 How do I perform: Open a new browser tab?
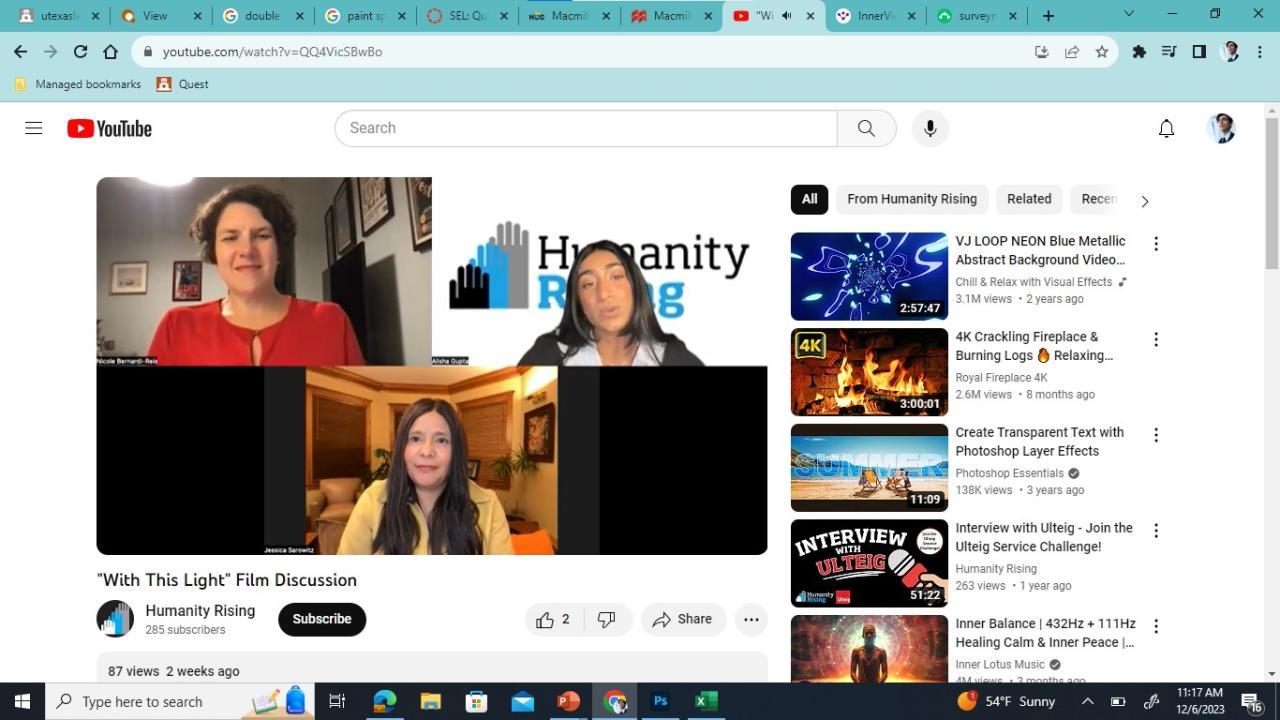tap(1048, 16)
